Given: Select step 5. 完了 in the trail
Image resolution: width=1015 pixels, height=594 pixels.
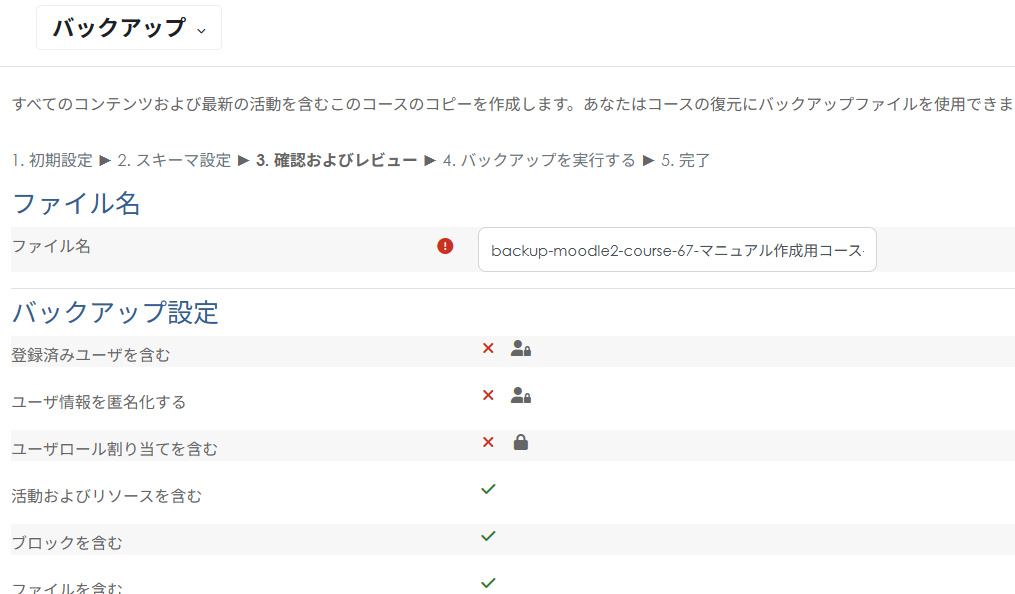Looking at the screenshot, I should (686, 160).
